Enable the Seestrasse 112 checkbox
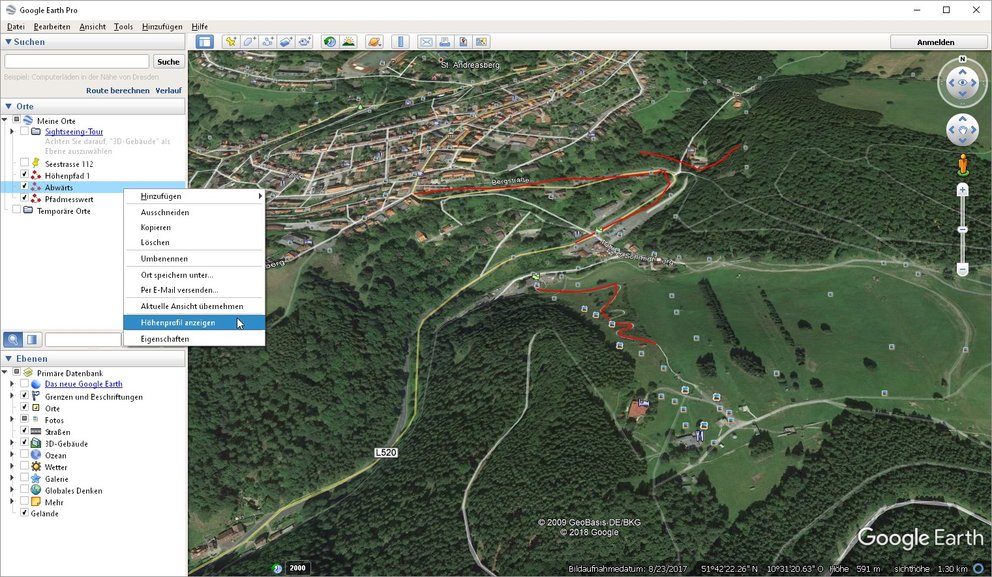992x577 pixels. (24, 164)
